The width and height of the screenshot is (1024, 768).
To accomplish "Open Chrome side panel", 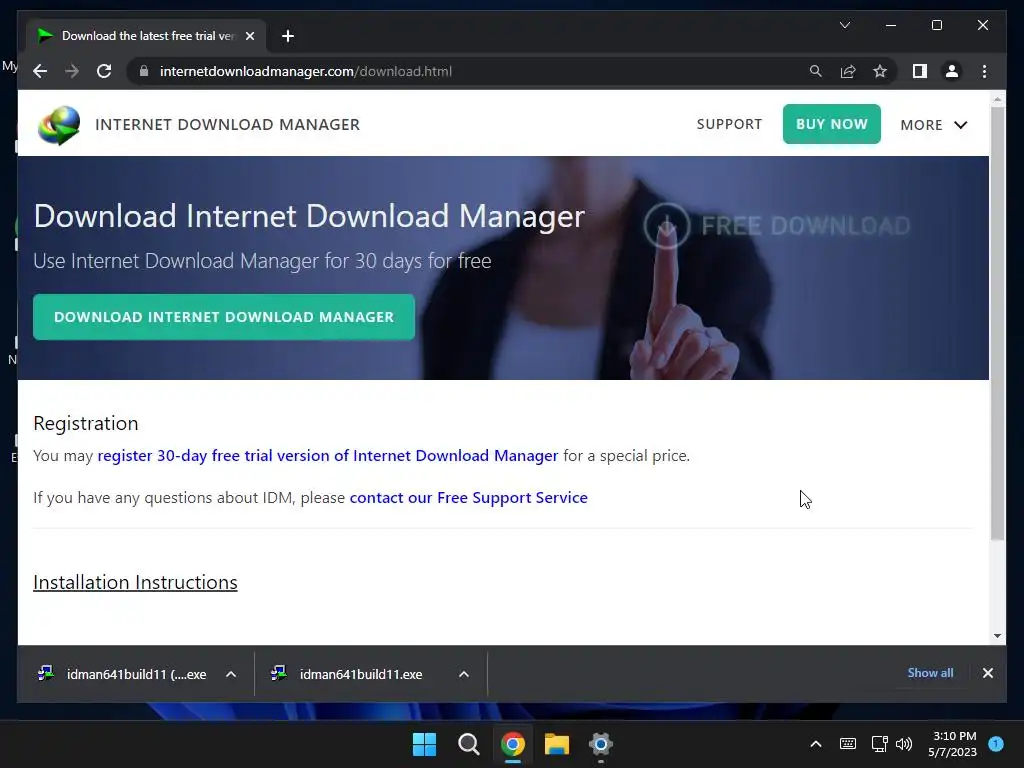I will [920, 71].
